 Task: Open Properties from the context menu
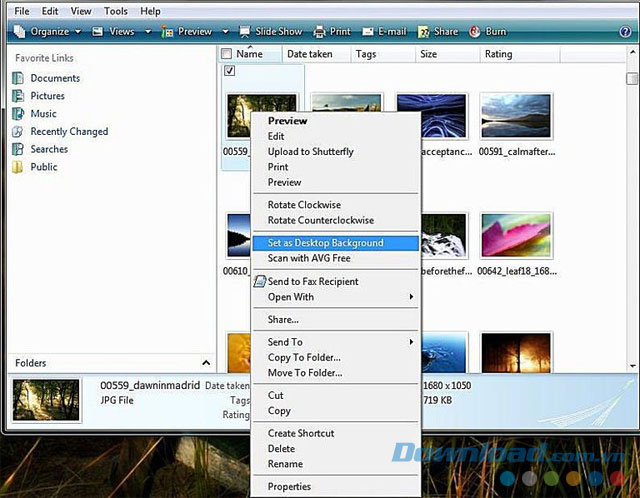click(336, 487)
